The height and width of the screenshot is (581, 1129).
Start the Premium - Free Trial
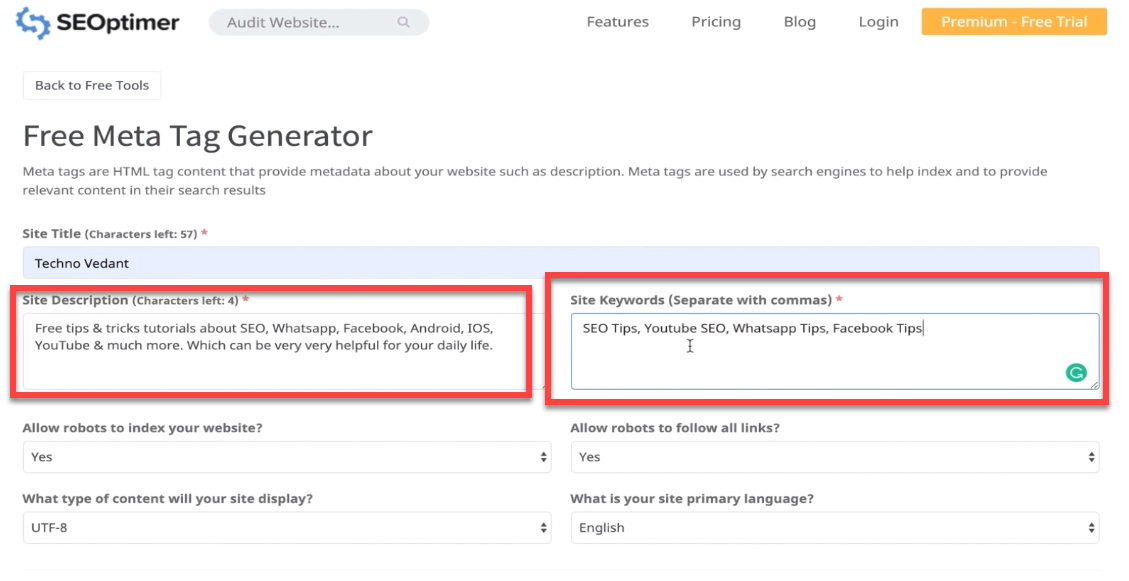pos(1014,22)
